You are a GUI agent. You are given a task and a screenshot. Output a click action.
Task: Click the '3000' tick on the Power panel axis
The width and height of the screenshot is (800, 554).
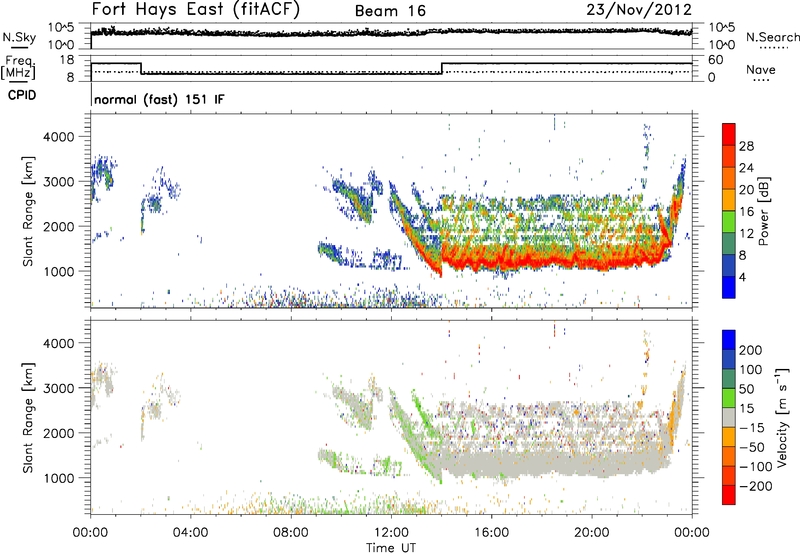tap(59, 182)
